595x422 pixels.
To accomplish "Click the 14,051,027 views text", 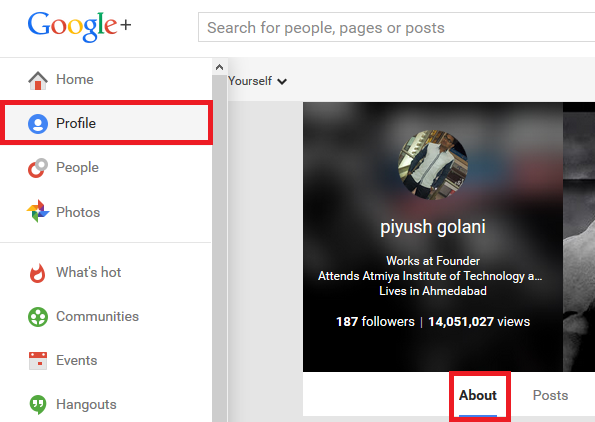I will 479,322.
